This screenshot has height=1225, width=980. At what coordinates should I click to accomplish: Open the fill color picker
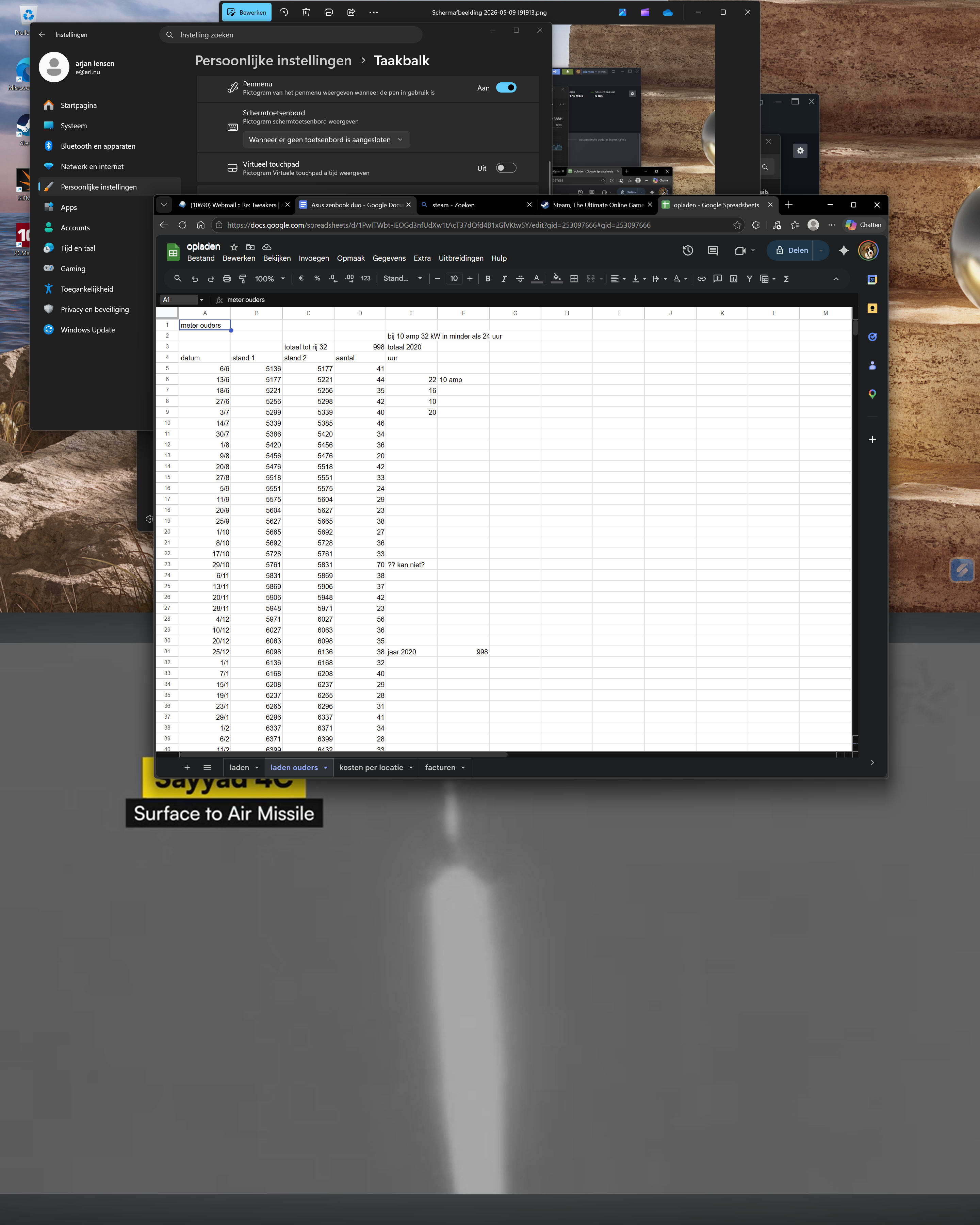pos(557,278)
